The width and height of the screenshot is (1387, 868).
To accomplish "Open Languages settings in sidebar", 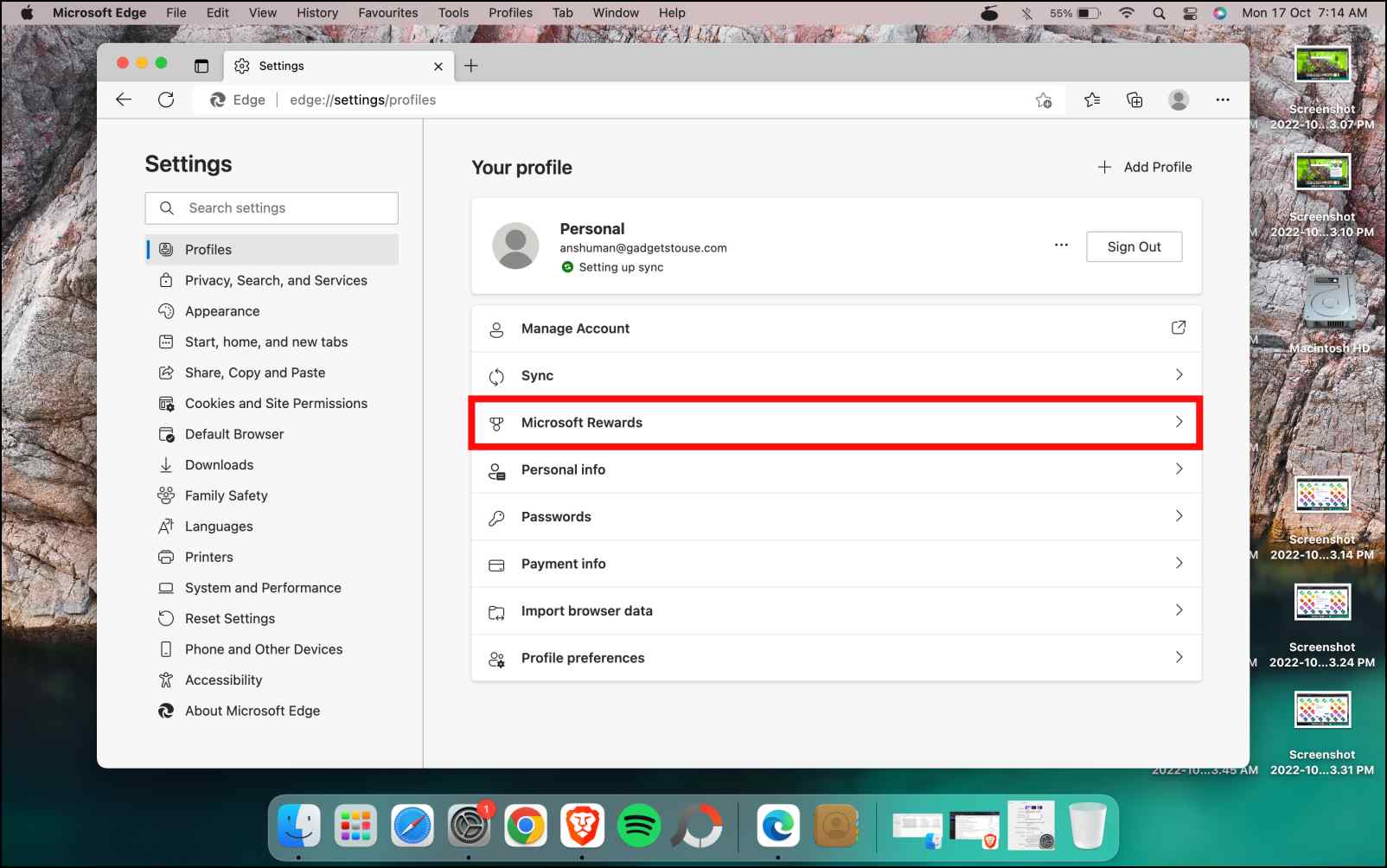I will click(272, 527).
